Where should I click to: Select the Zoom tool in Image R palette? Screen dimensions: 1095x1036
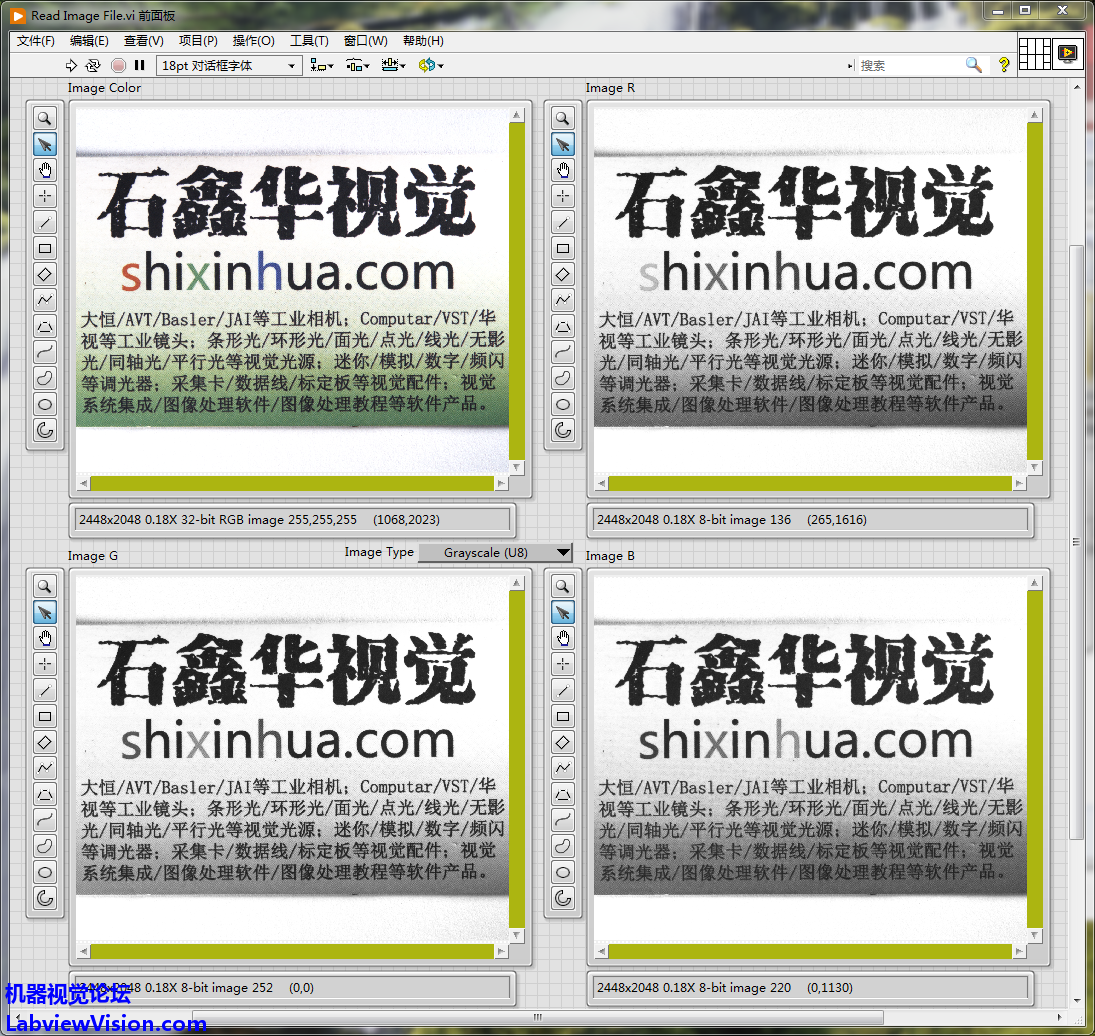pos(563,118)
